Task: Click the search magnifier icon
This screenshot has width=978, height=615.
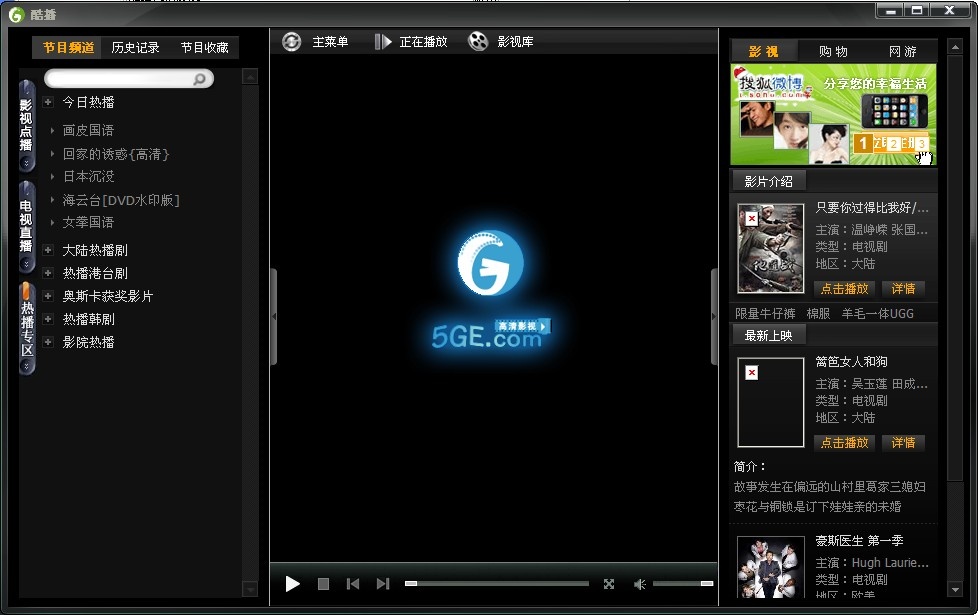Action: (x=200, y=79)
